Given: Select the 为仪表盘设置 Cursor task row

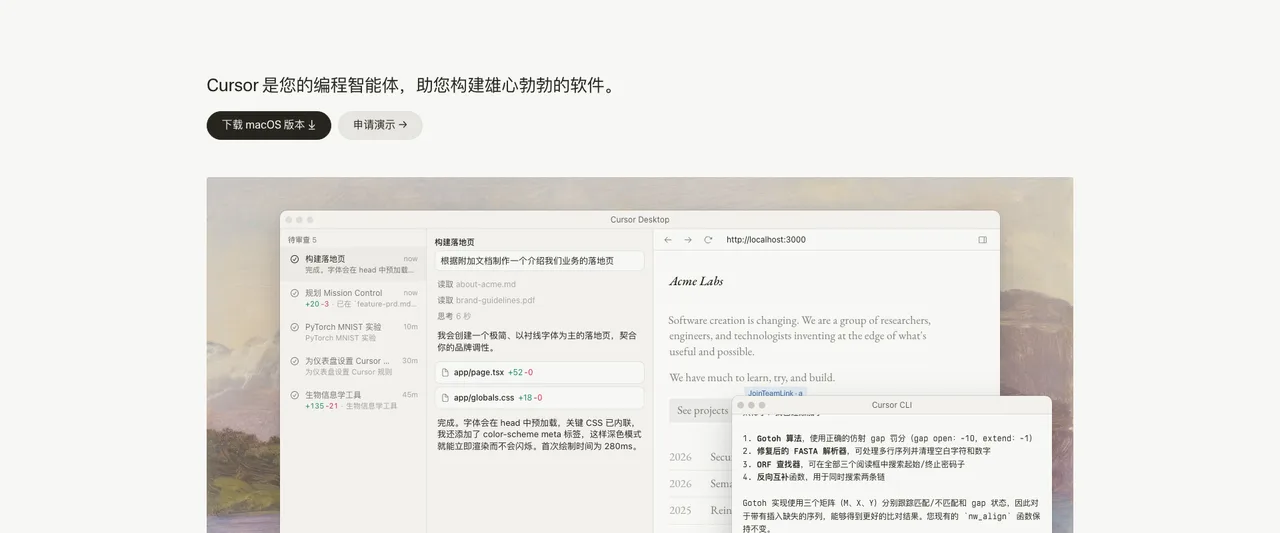Looking at the screenshot, I should (x=353, y=366).
